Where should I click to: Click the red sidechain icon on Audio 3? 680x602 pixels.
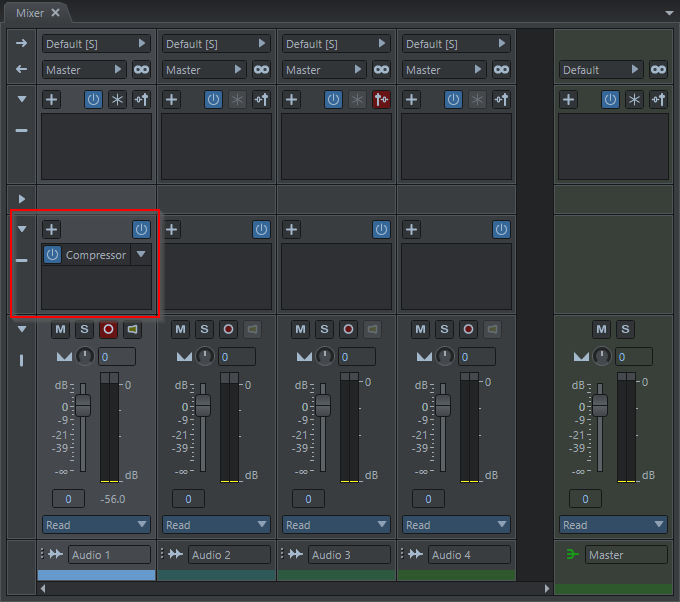tap(381, 100)
